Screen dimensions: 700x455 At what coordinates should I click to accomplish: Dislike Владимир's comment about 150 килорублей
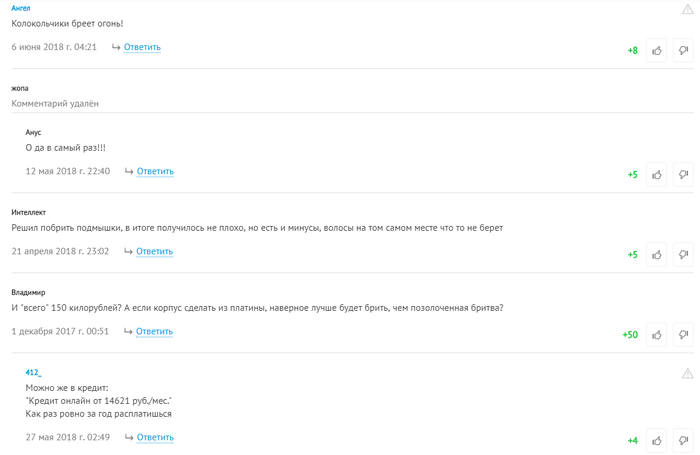(x=683, y=334)
